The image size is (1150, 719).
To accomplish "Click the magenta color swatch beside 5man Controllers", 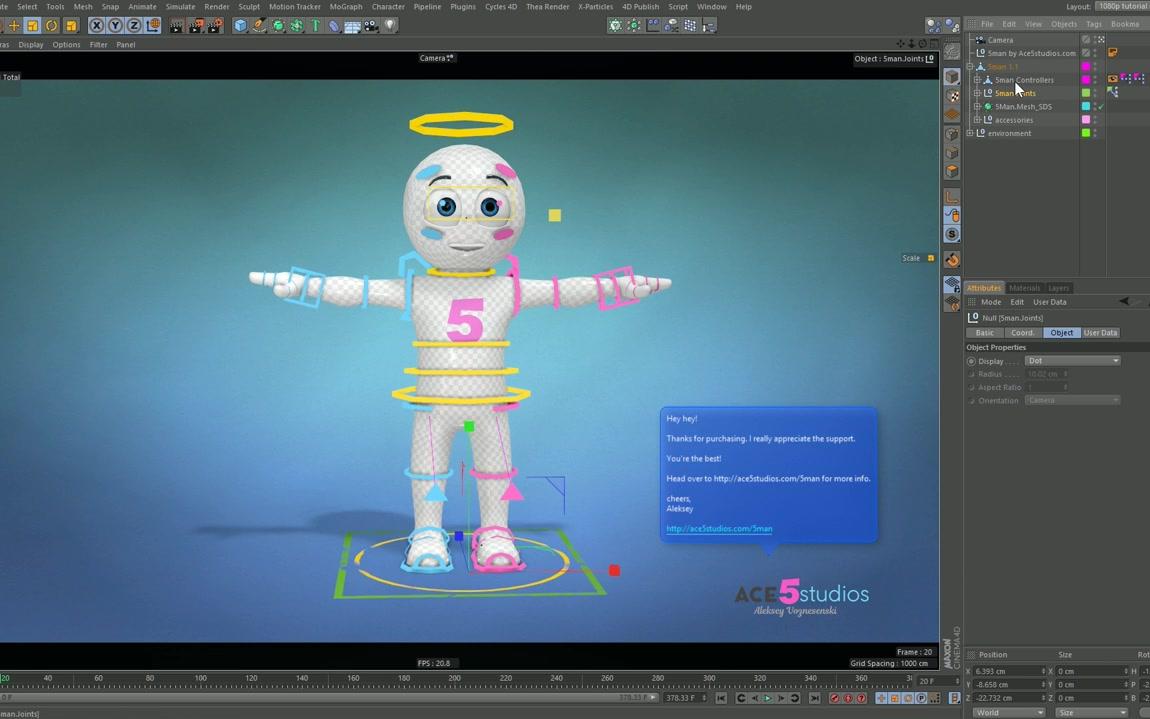I will 1086,79.
